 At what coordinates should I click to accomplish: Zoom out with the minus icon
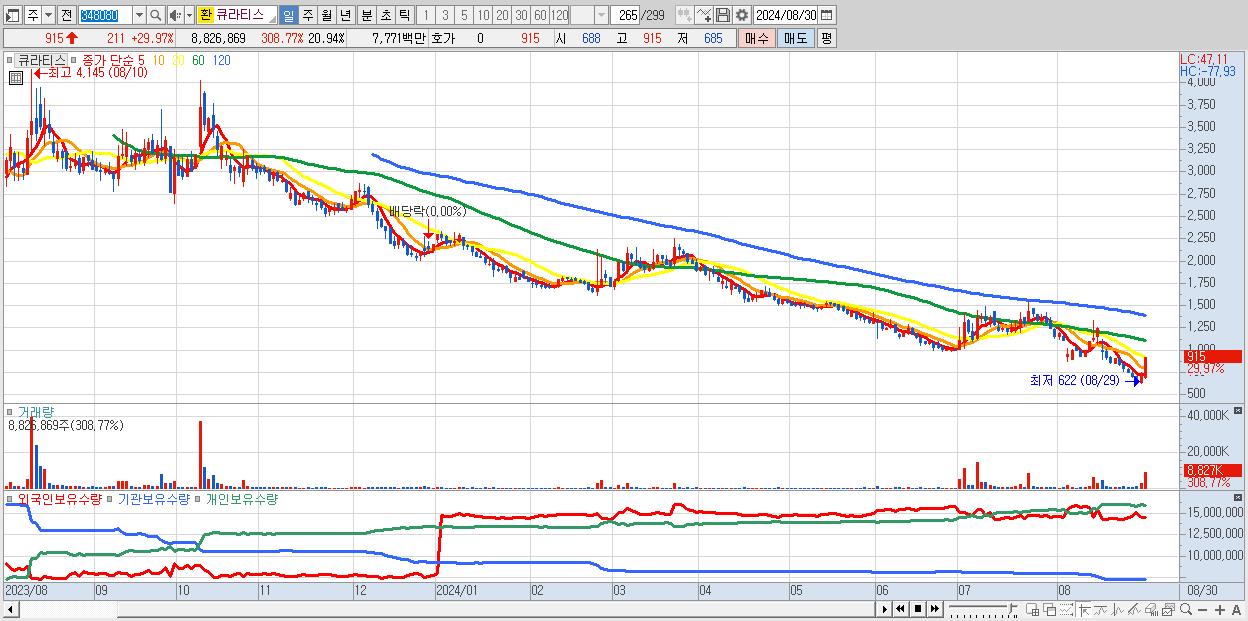click(1202, 610)
